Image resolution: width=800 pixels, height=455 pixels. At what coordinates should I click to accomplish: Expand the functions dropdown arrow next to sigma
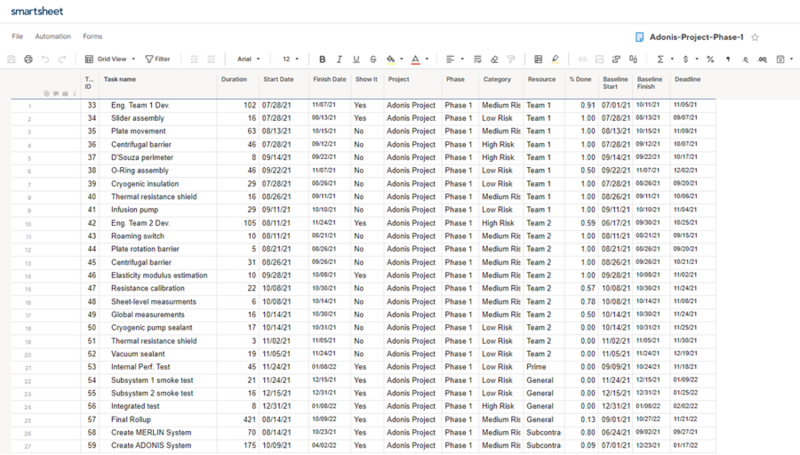point(672,59)
